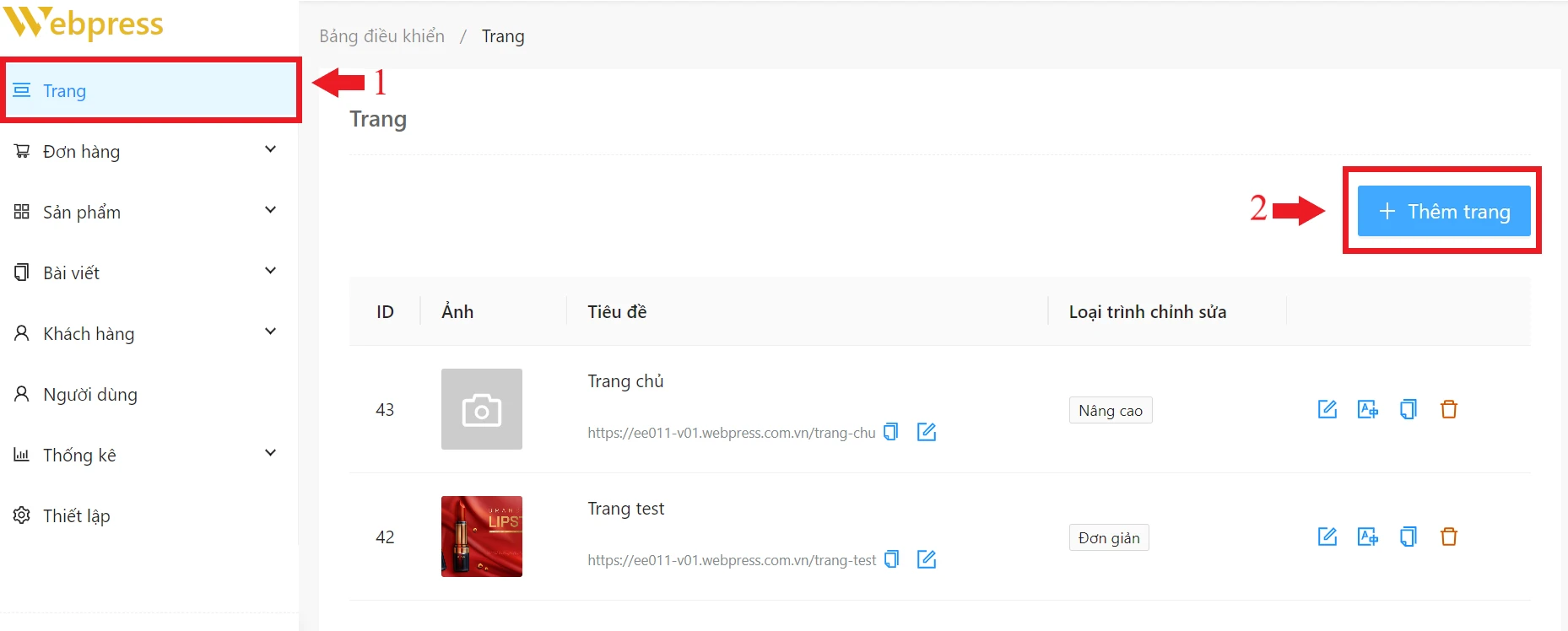Edit the trang-test URL slug

click(926, 559)
